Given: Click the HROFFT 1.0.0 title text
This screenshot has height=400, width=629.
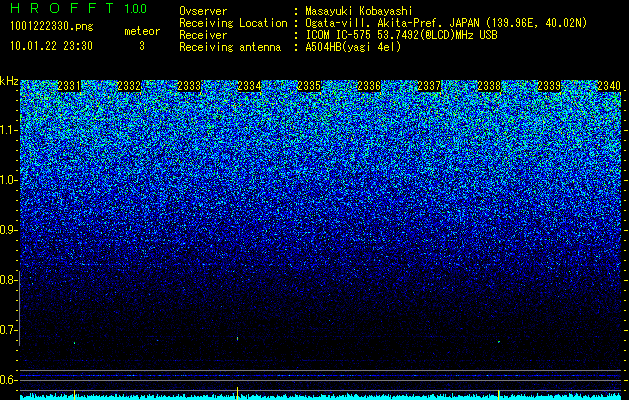Looking at the screenshot, I should tap(78, 8).
